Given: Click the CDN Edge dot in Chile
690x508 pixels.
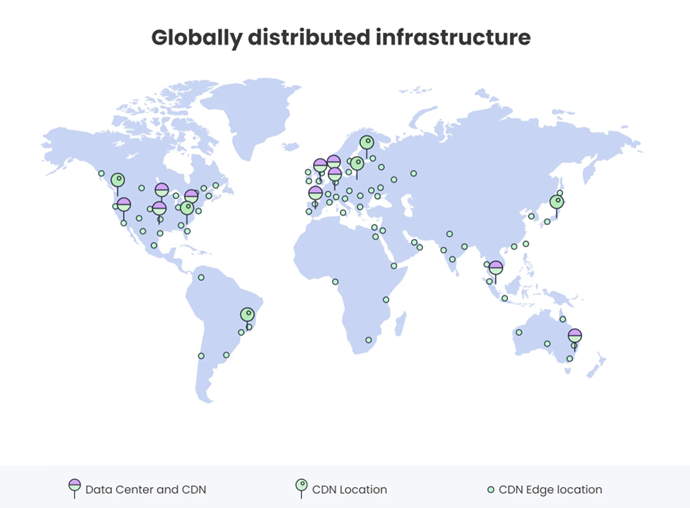Looking at the screenshot, I should [202, 356].
